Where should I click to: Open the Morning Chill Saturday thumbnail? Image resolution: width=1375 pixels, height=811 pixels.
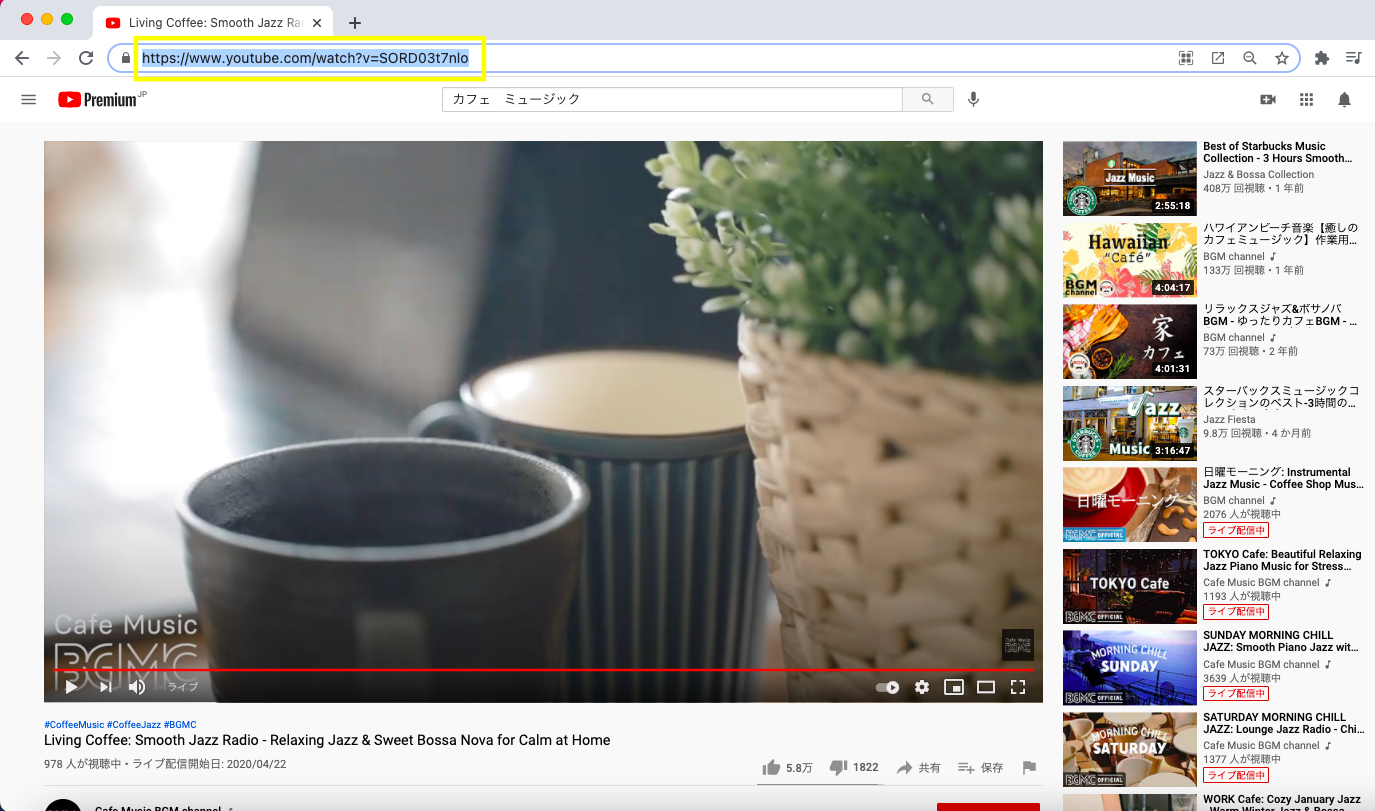pyautogui.click(x=1129, y=750)
